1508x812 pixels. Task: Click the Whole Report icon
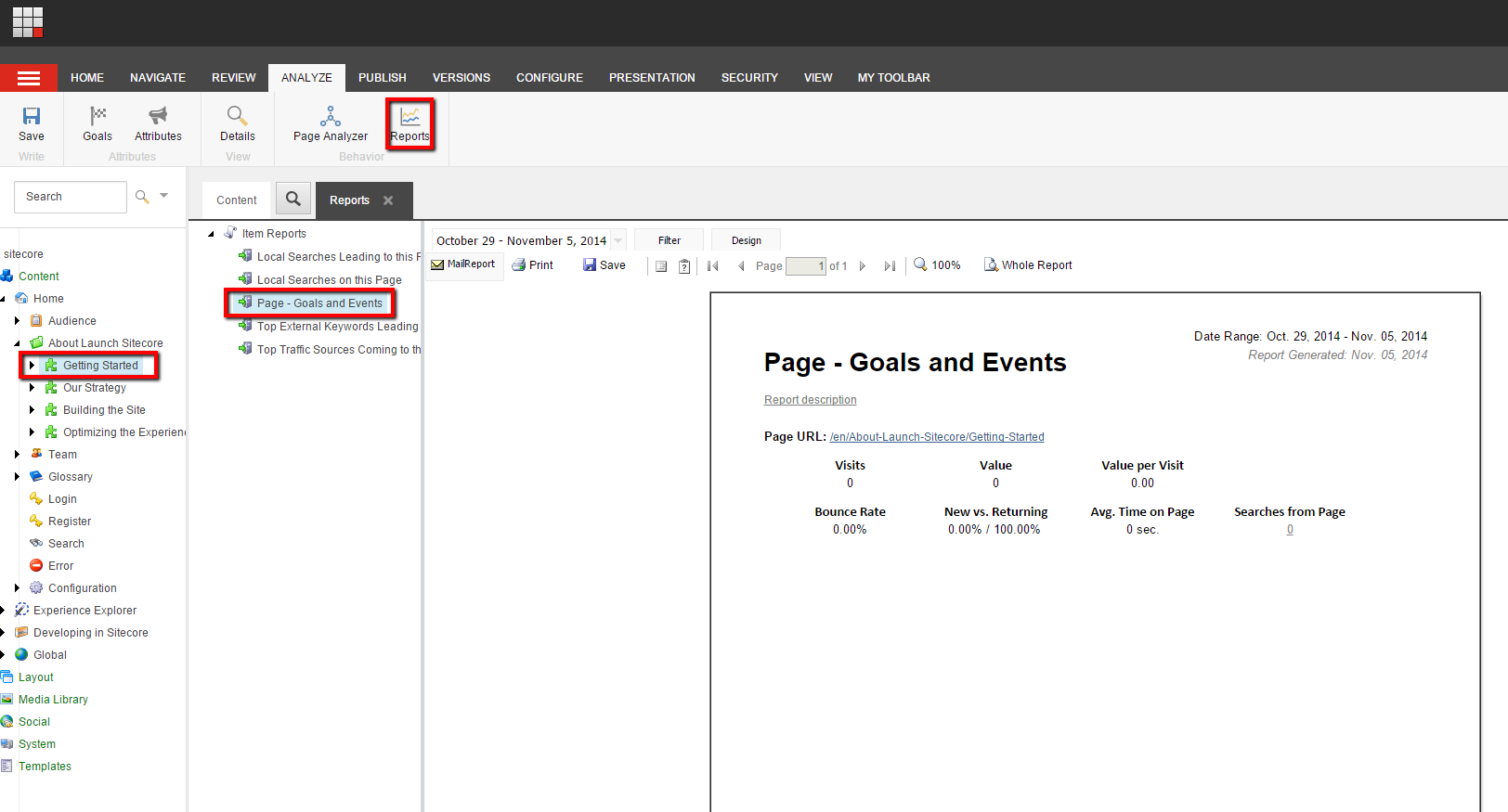[x=991, y=264]
